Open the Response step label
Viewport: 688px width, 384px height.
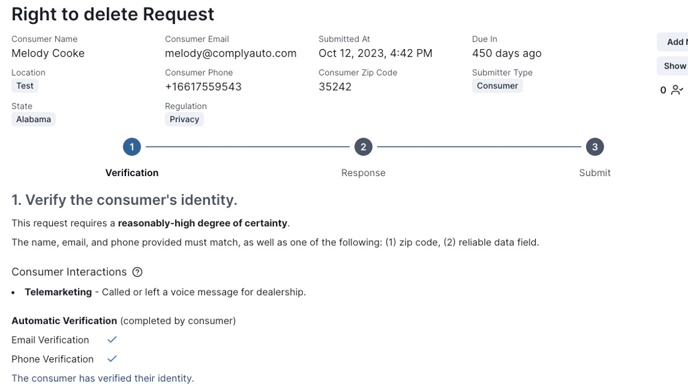tap(363, 173)
